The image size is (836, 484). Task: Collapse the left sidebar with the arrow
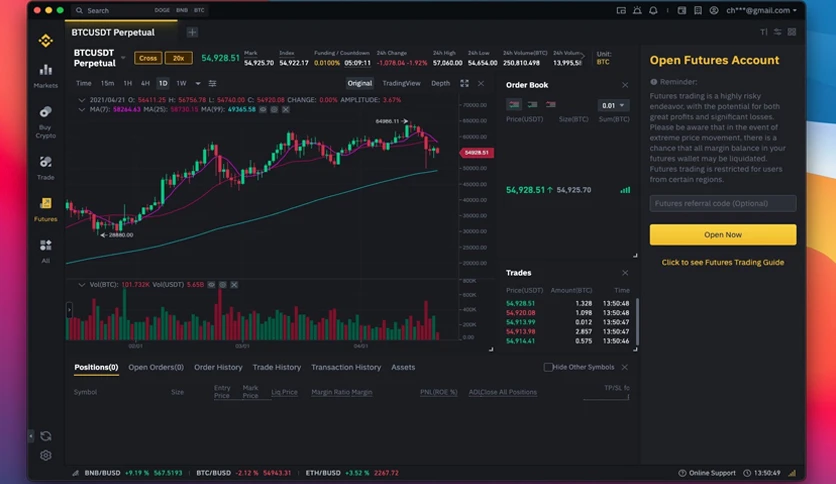(x=31, y=436)
